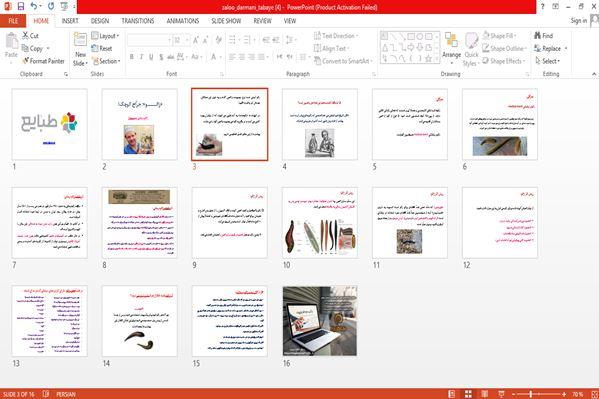
Task: Toggle Italic formatting
Action: [141, 57]
